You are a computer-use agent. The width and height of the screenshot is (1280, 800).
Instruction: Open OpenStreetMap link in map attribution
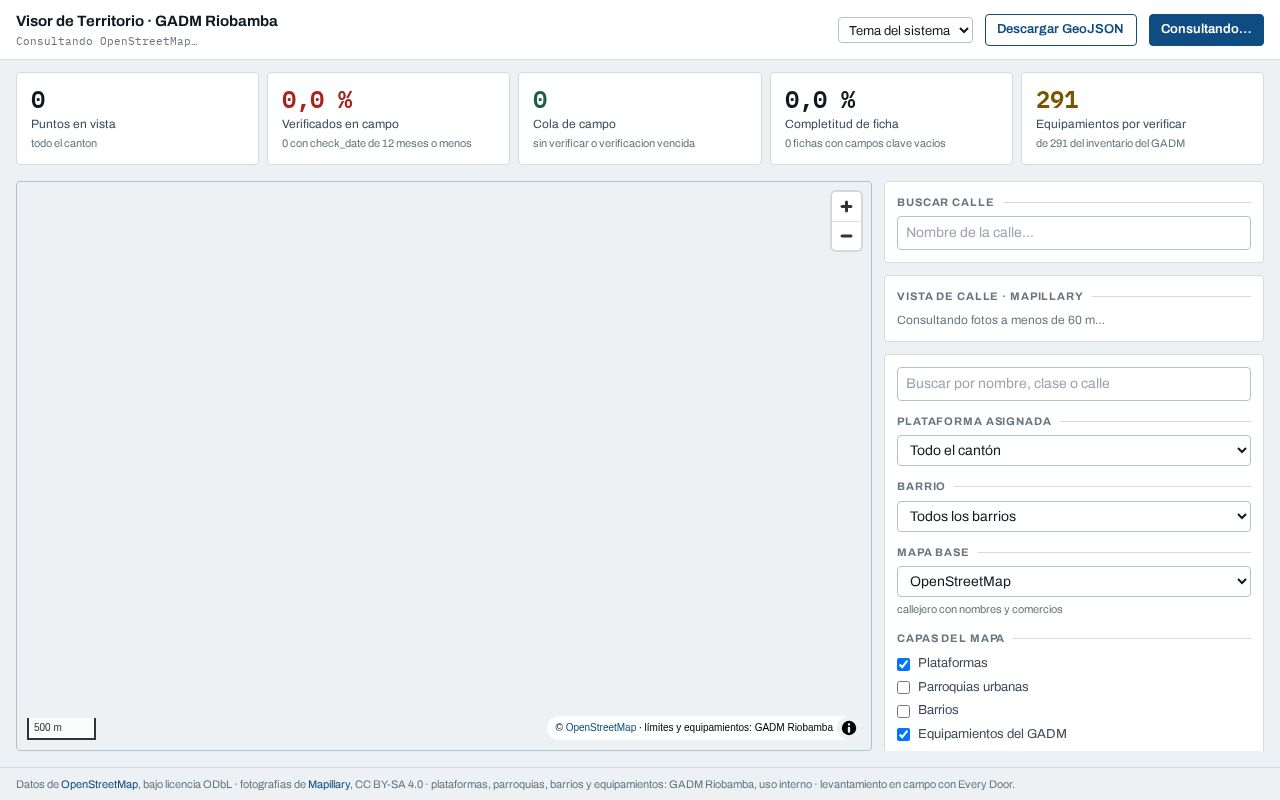pyautogui.click(x=600, y=728)
